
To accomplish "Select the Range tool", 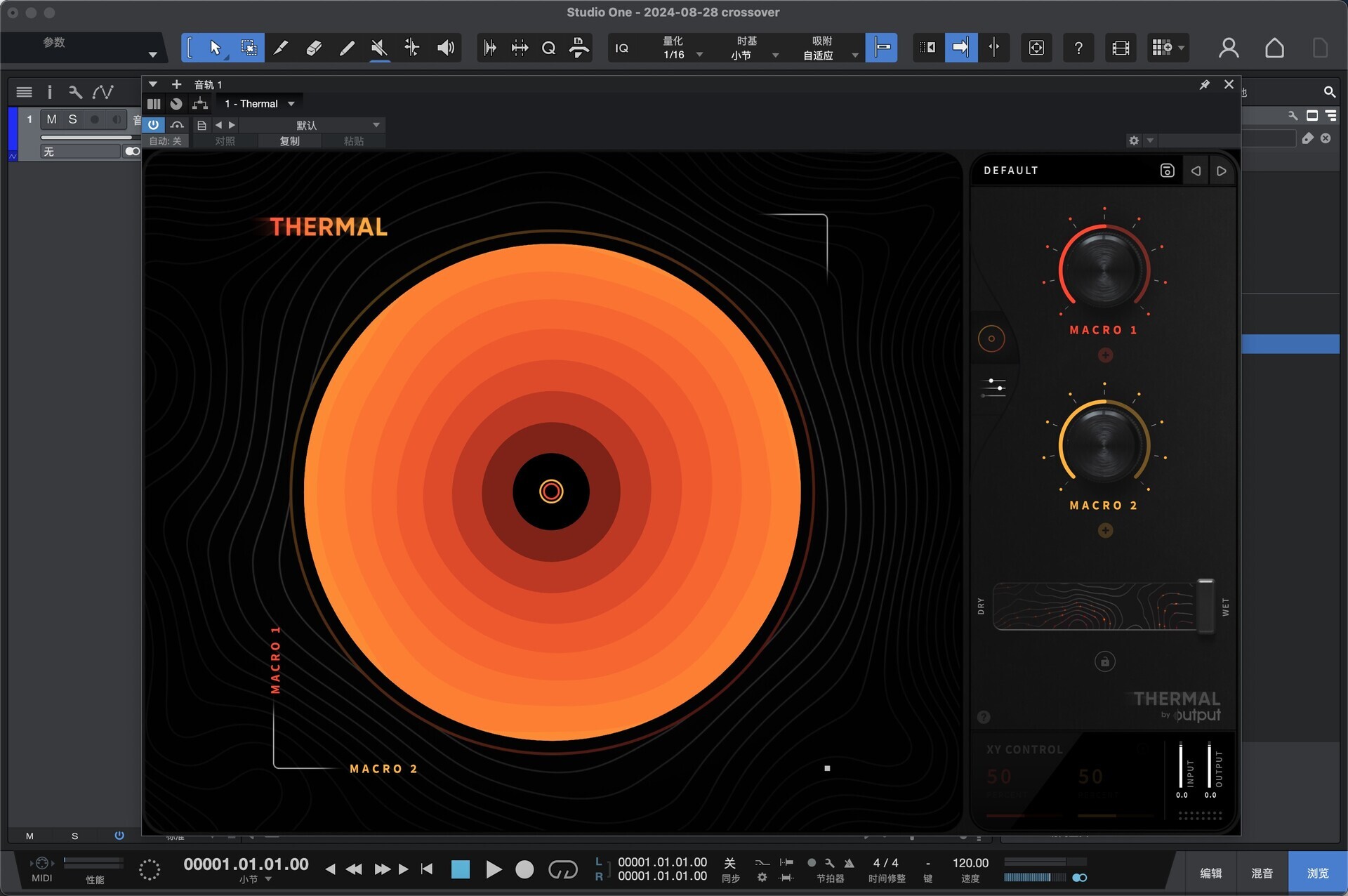I will 249,48.
